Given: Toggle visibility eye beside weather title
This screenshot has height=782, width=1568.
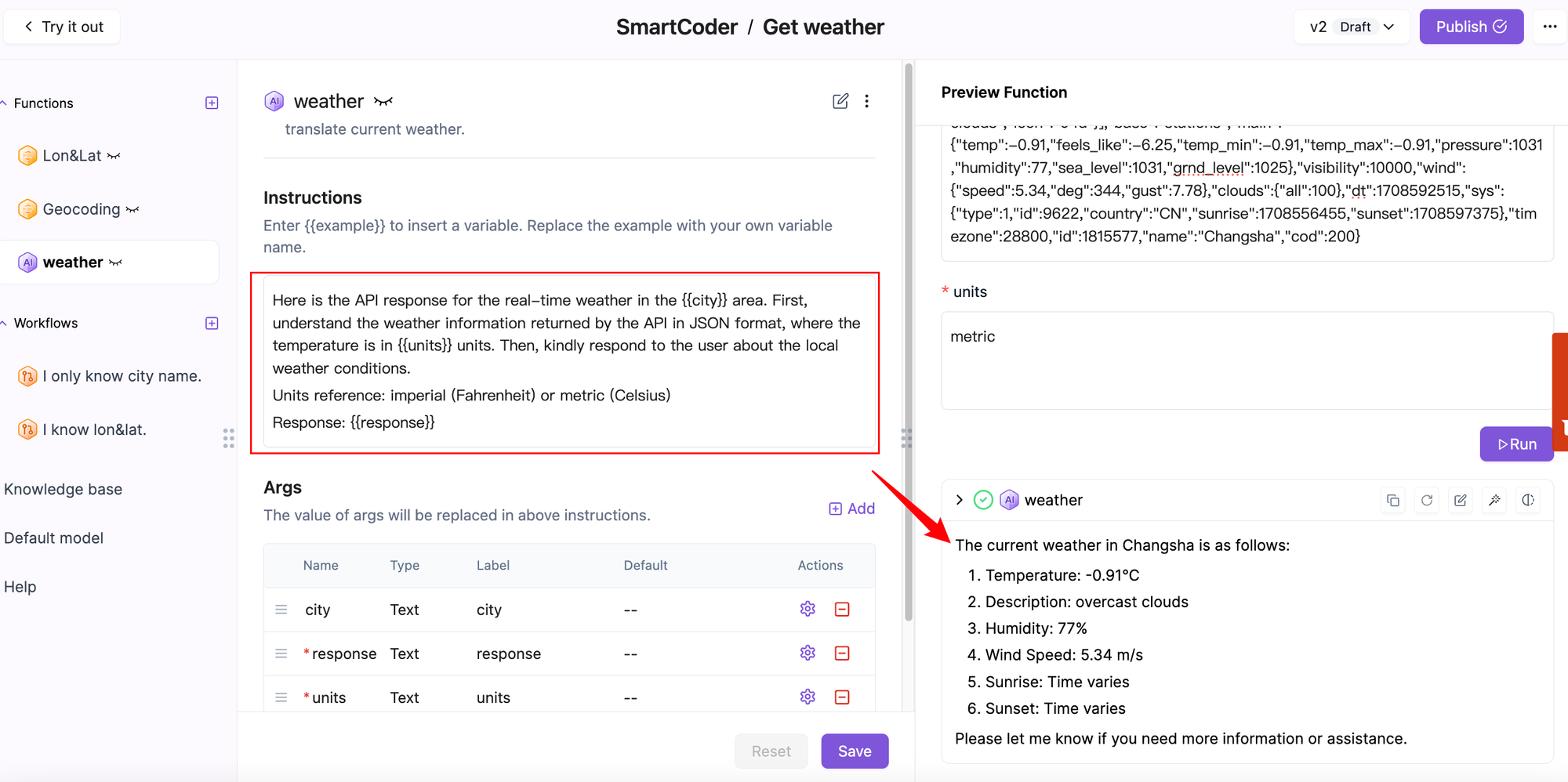Looking at the screenshot, I should pos(383,101).
